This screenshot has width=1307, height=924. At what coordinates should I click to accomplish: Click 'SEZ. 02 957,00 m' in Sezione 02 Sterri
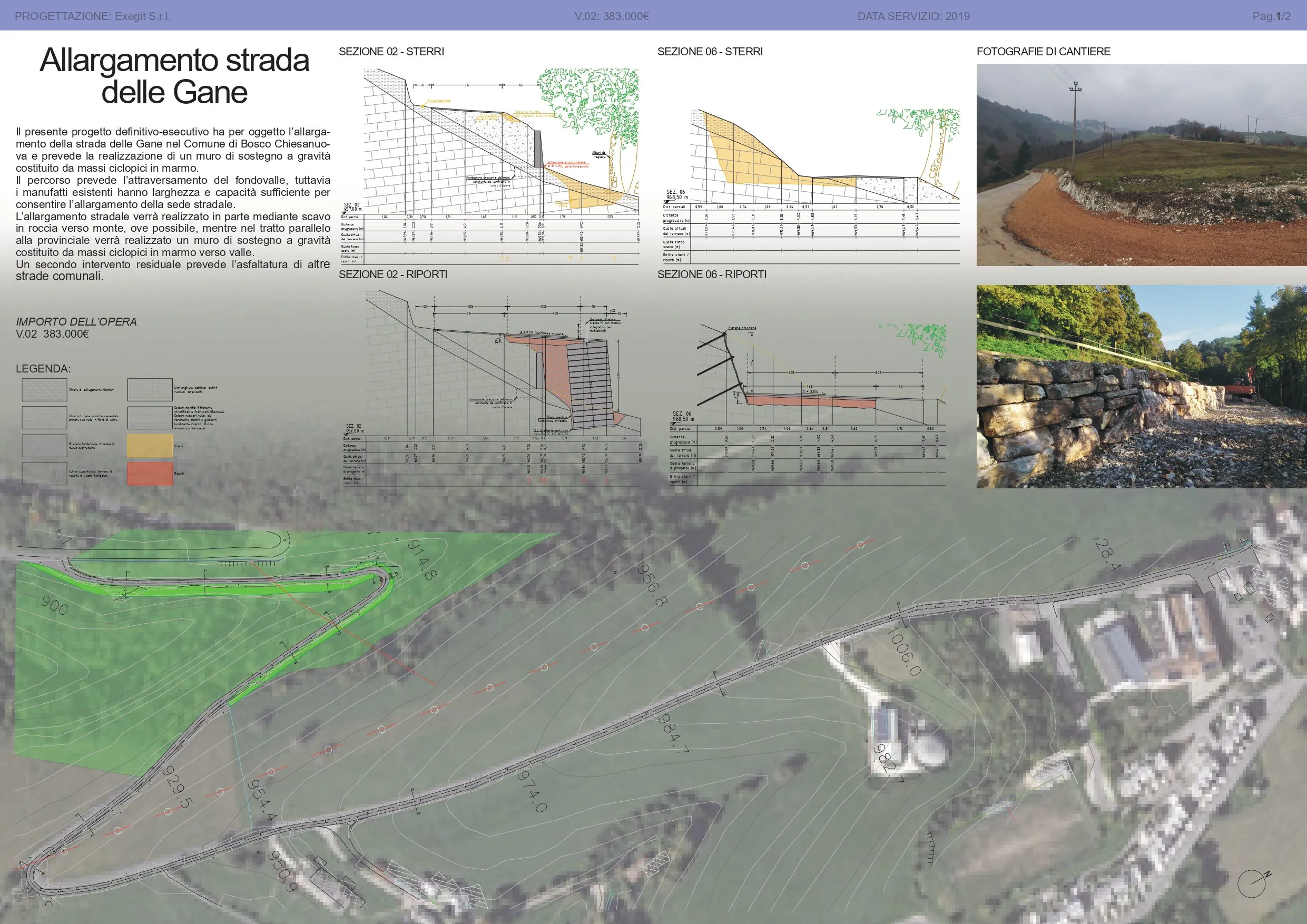(353, 207)
